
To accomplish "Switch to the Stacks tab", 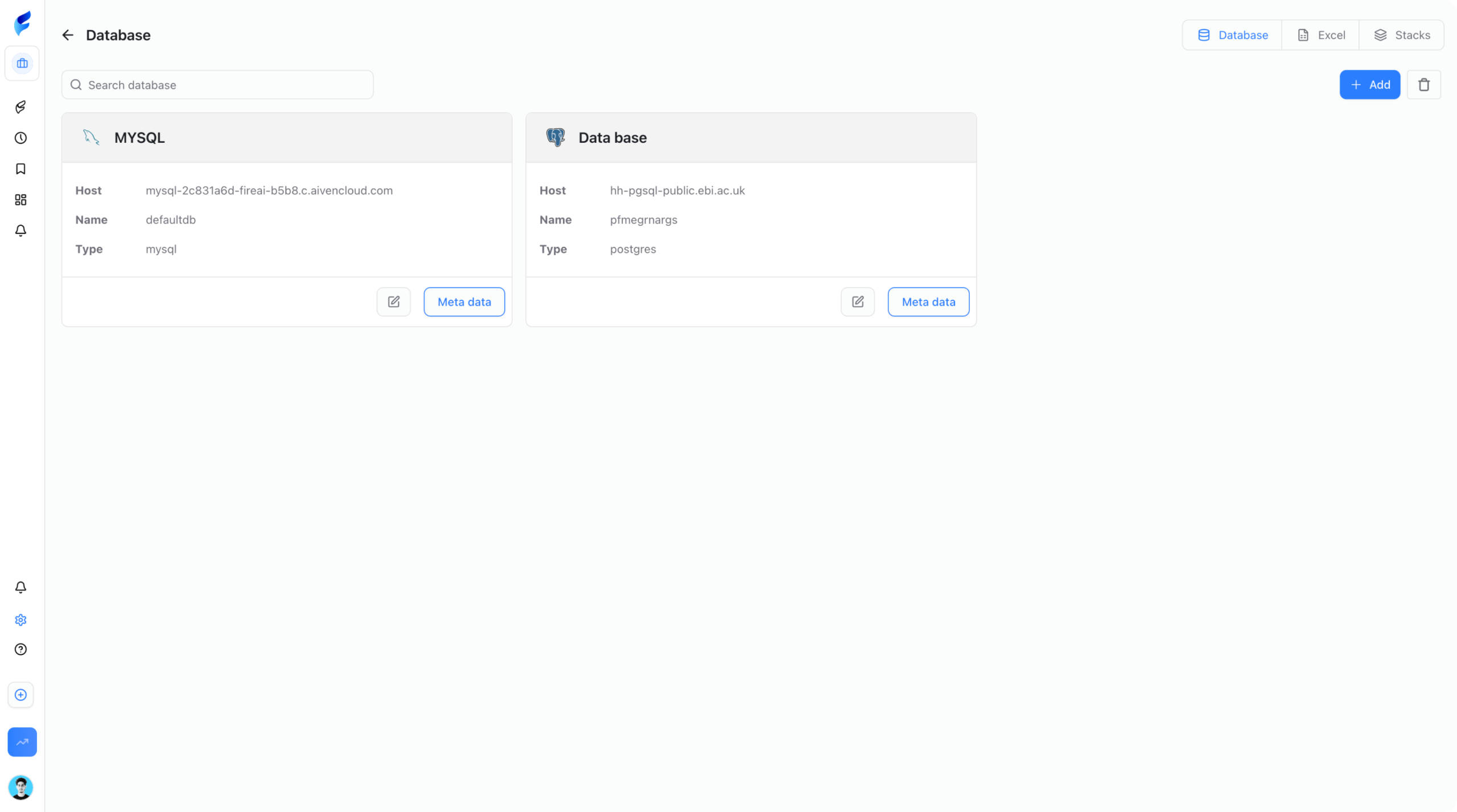I will [x=1401, y=35].
